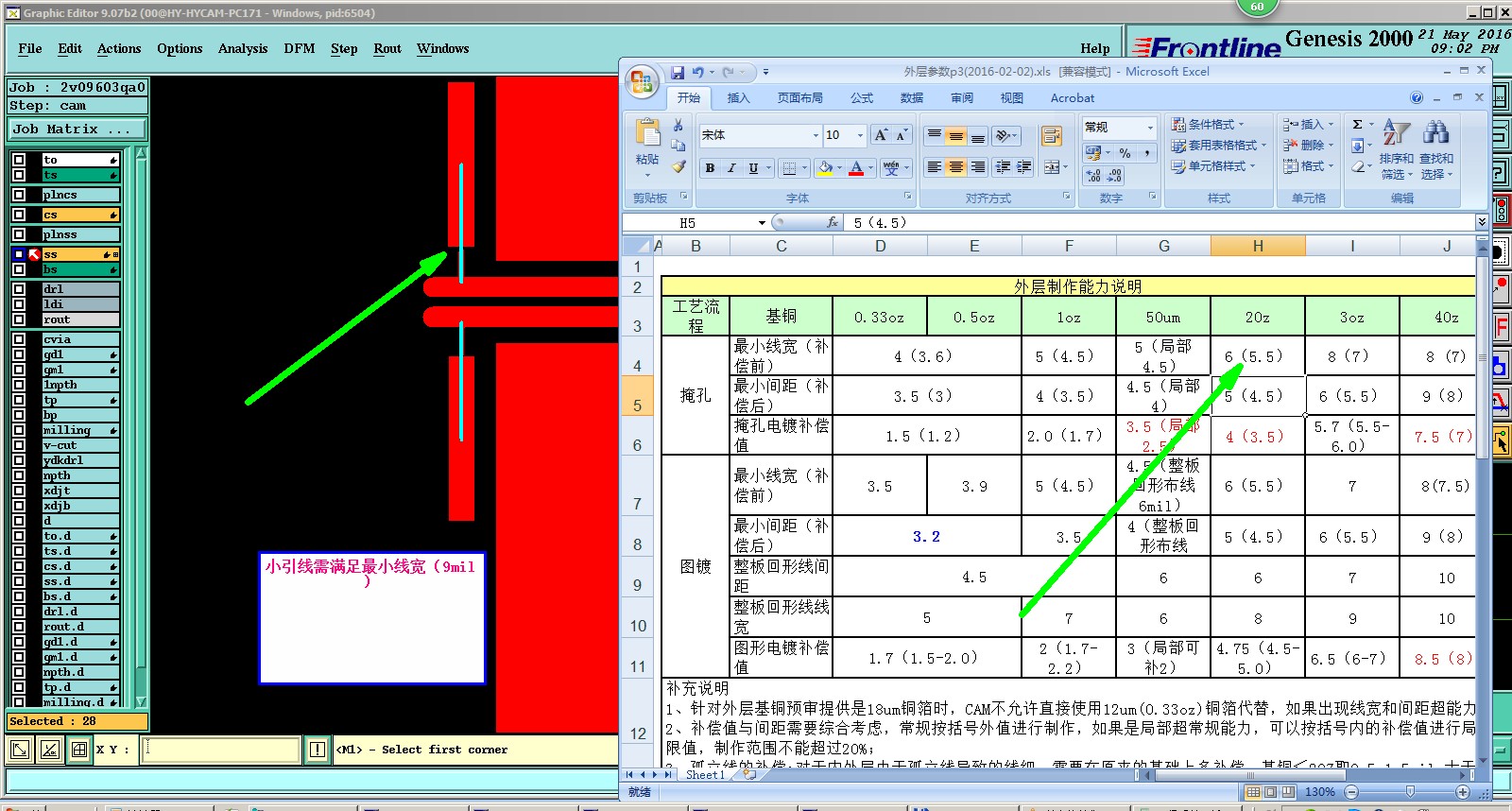
Task: Open Excel help question mark
Action: tap(1416, 97)
